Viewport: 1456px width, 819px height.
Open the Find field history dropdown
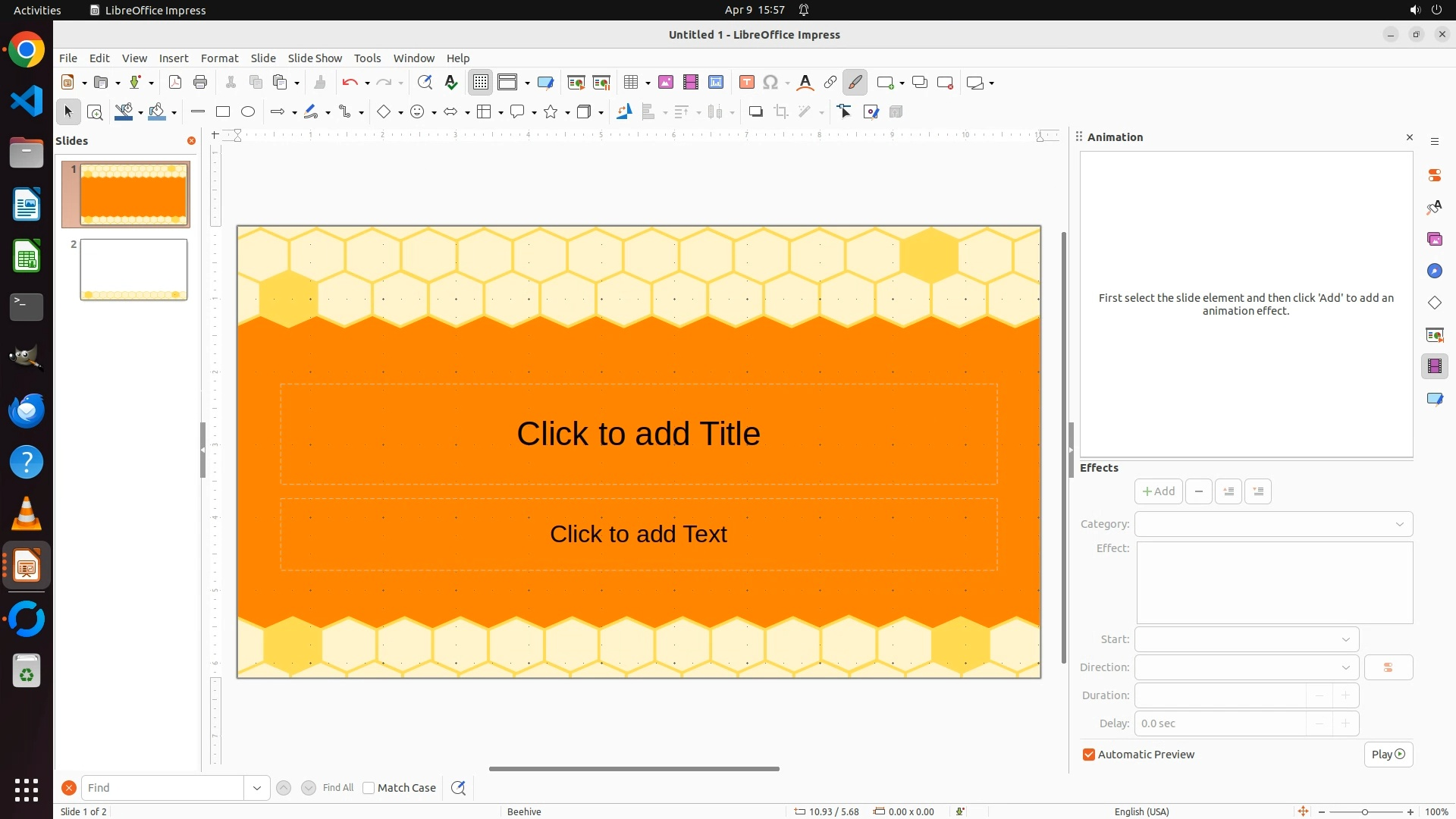(257, 788)
